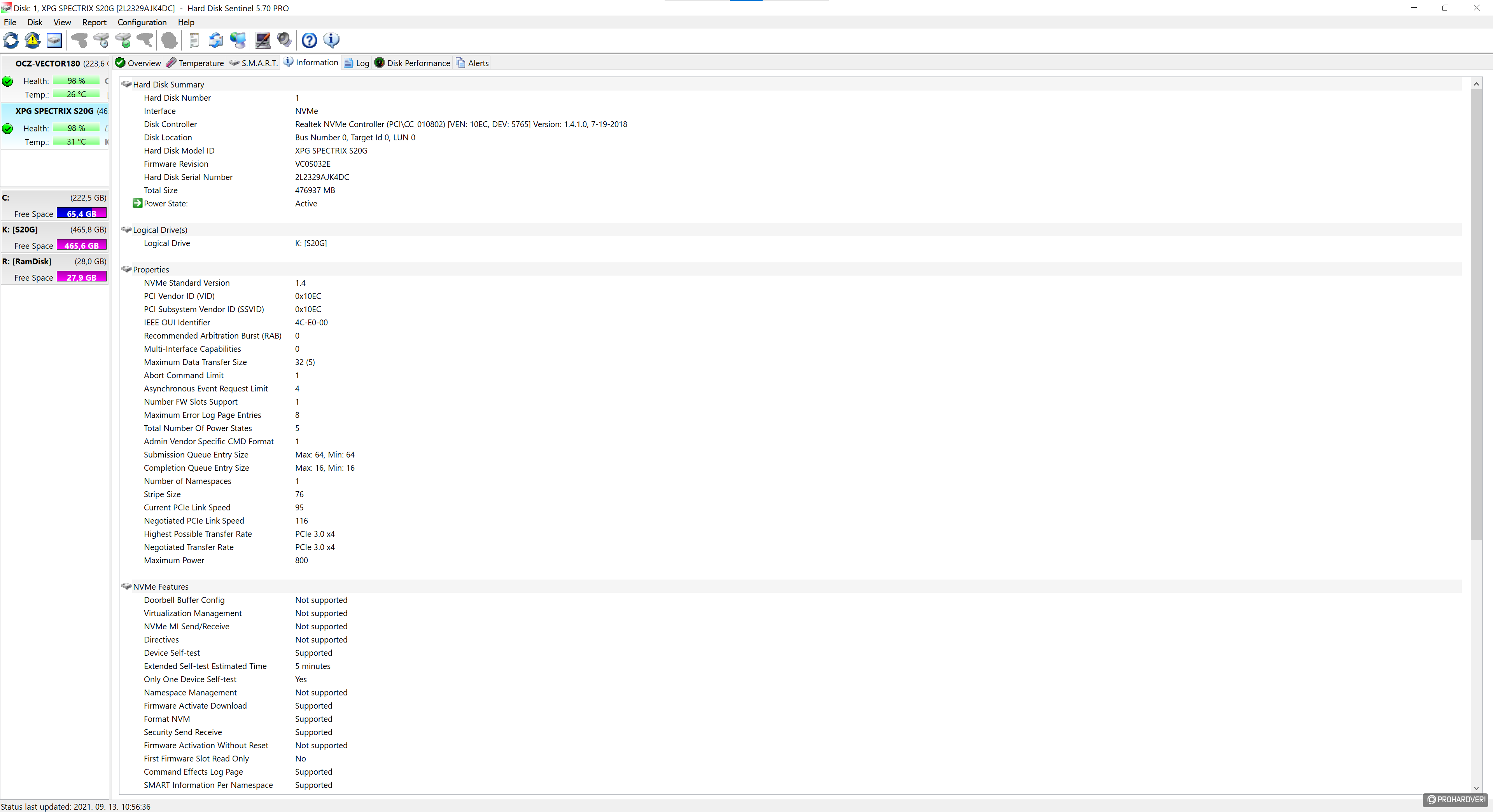Open the Disk menu
1493x812 pixels.
(35, 22)
